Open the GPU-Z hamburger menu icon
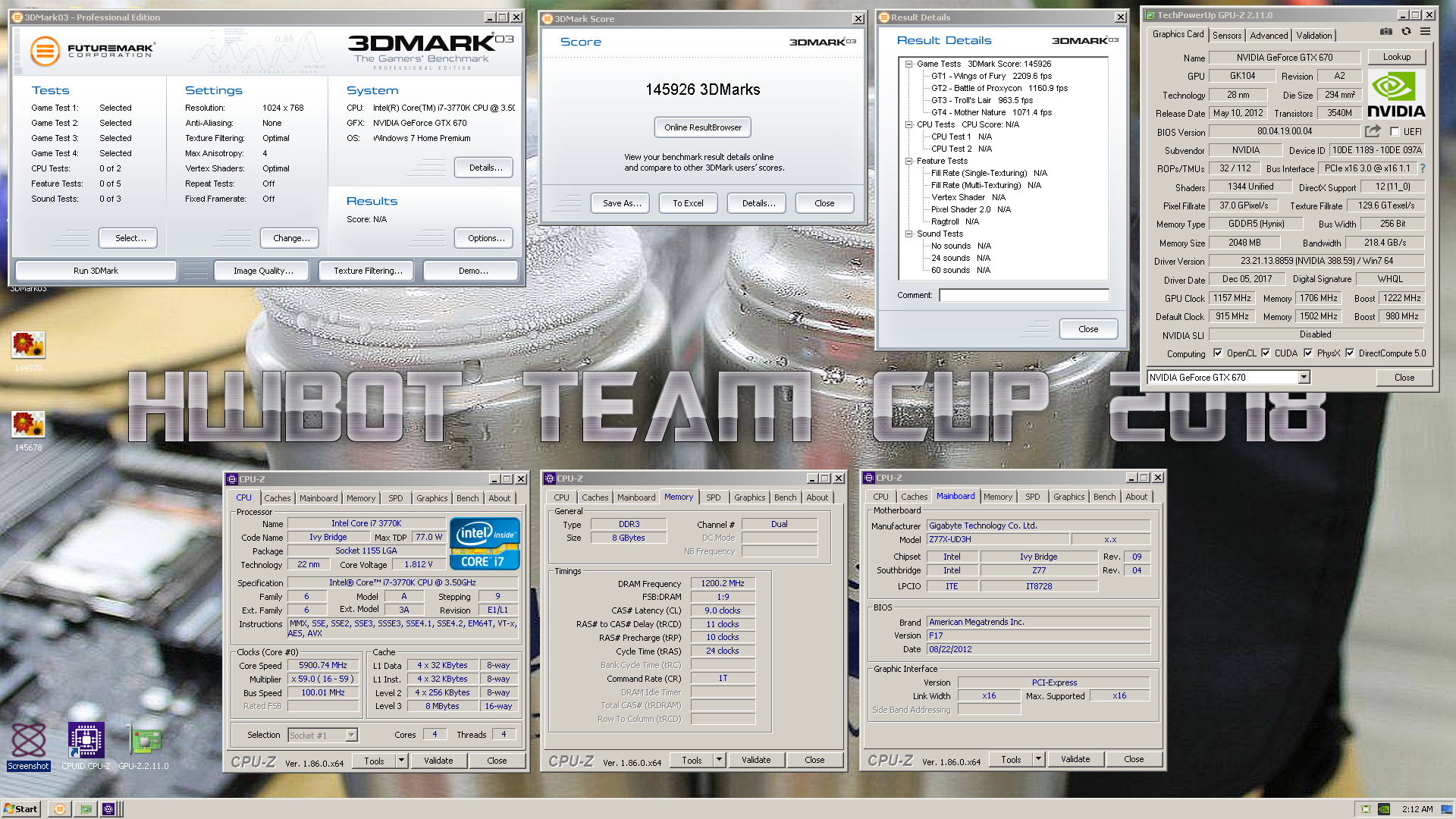 pos(1425,32)
